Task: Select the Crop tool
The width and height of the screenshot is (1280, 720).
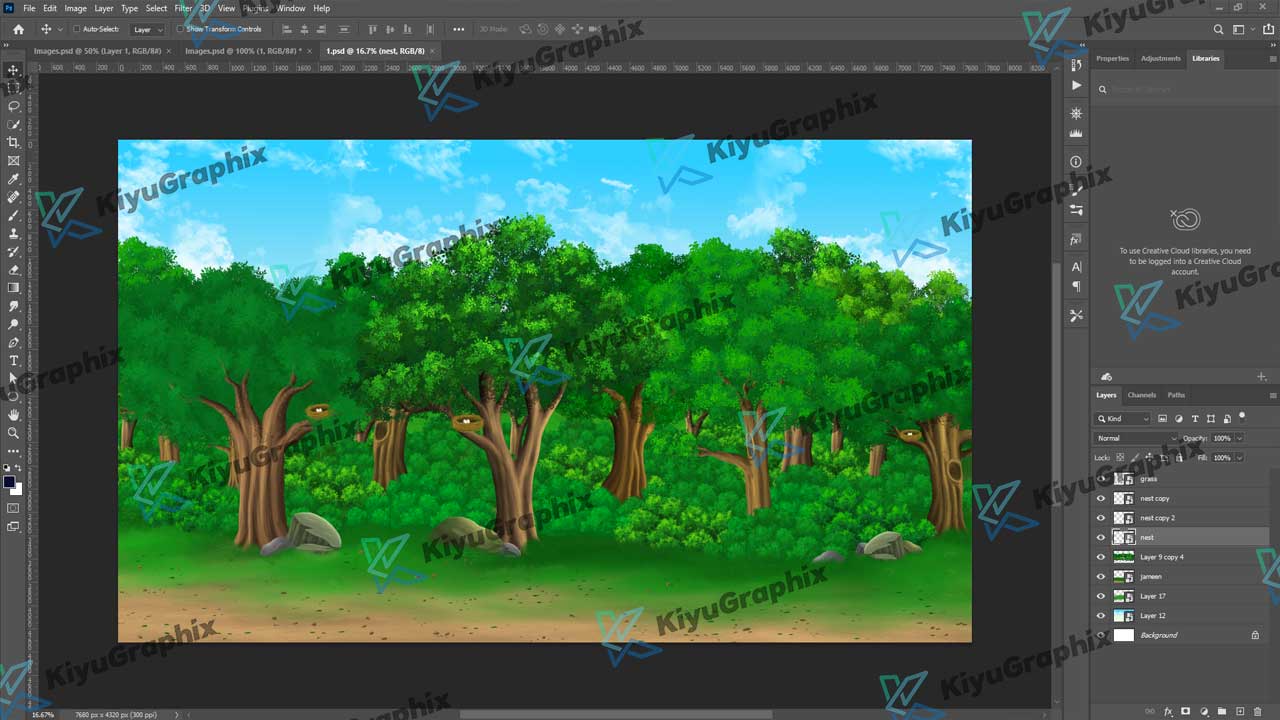Action: pos(14,143)
